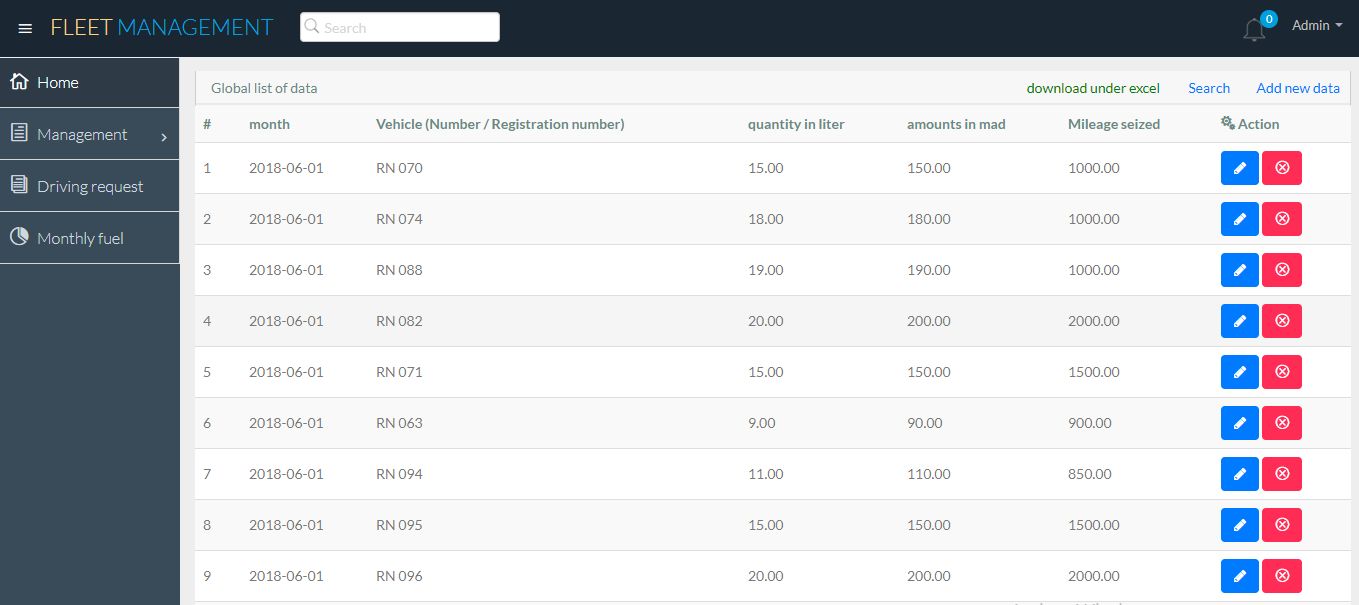
Task: Open the Driving request sidebar section
Action: point(92,185)
